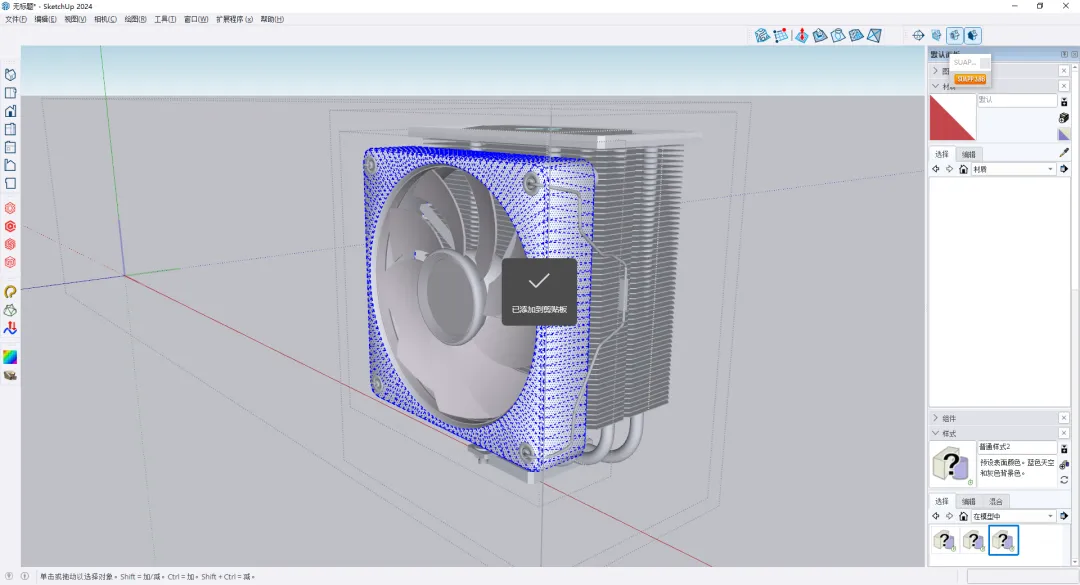Select the Sandbox From Contours tool
Viewport: 1080px width, 585px height.
tap(762, 36)
